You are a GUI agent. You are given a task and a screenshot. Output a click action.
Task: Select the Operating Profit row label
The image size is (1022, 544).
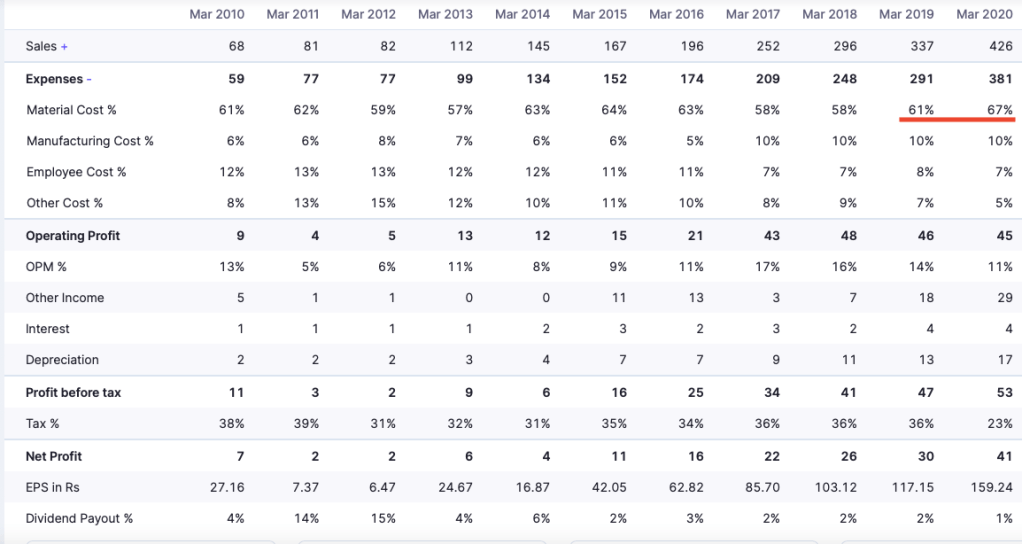(73, 236)
